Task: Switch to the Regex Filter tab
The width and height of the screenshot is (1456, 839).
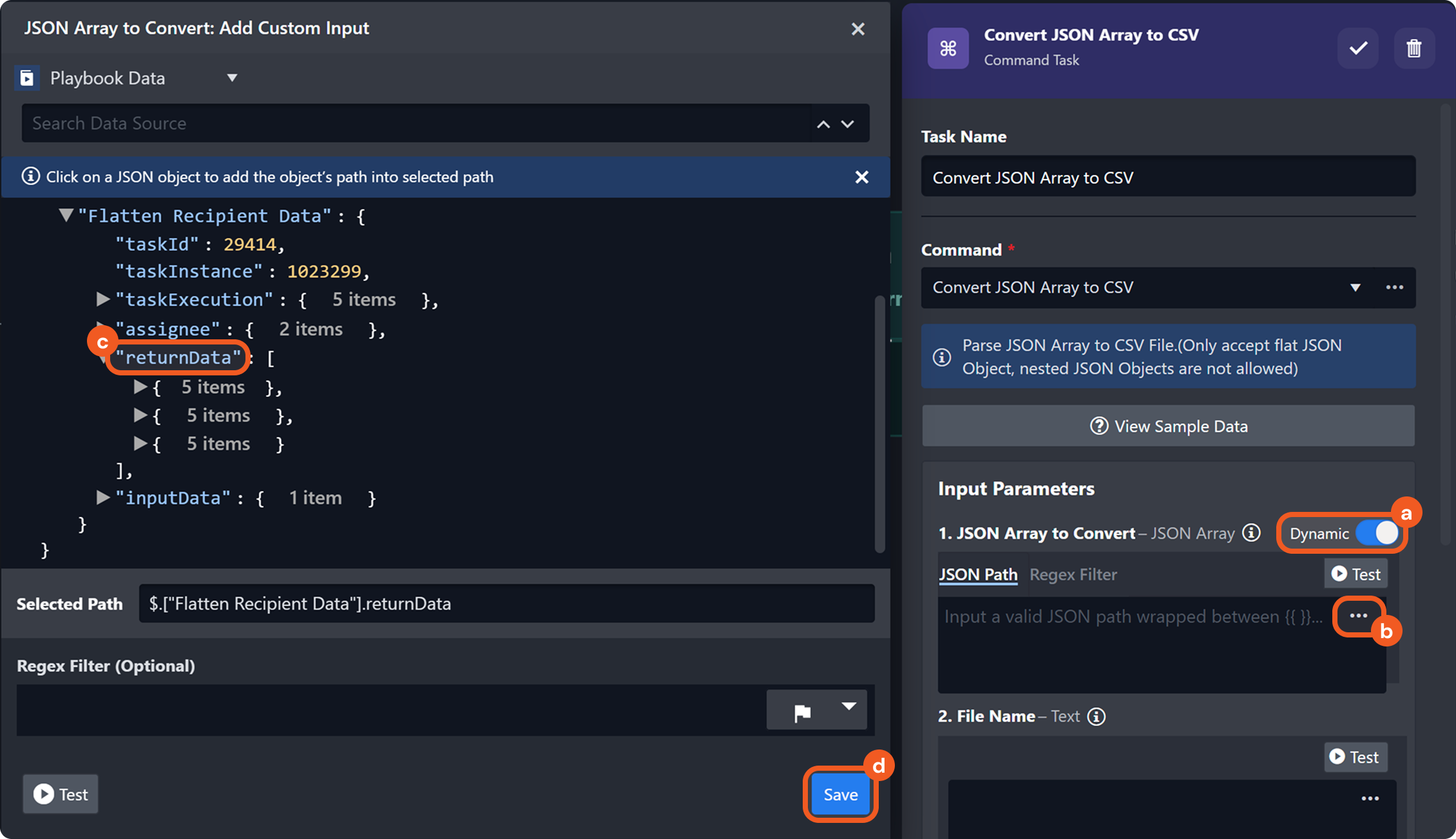Action: [1073, 574]
